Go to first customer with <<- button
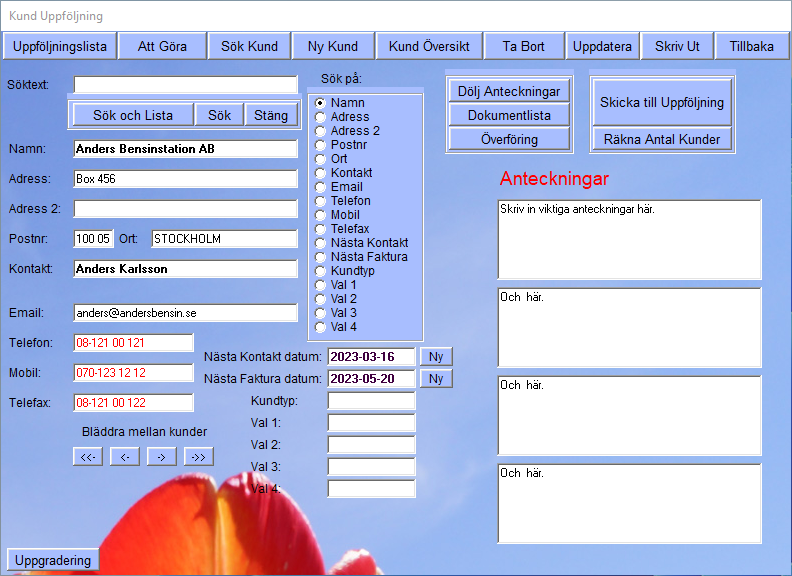Viewport: 792px width, 576px height. 88,457
